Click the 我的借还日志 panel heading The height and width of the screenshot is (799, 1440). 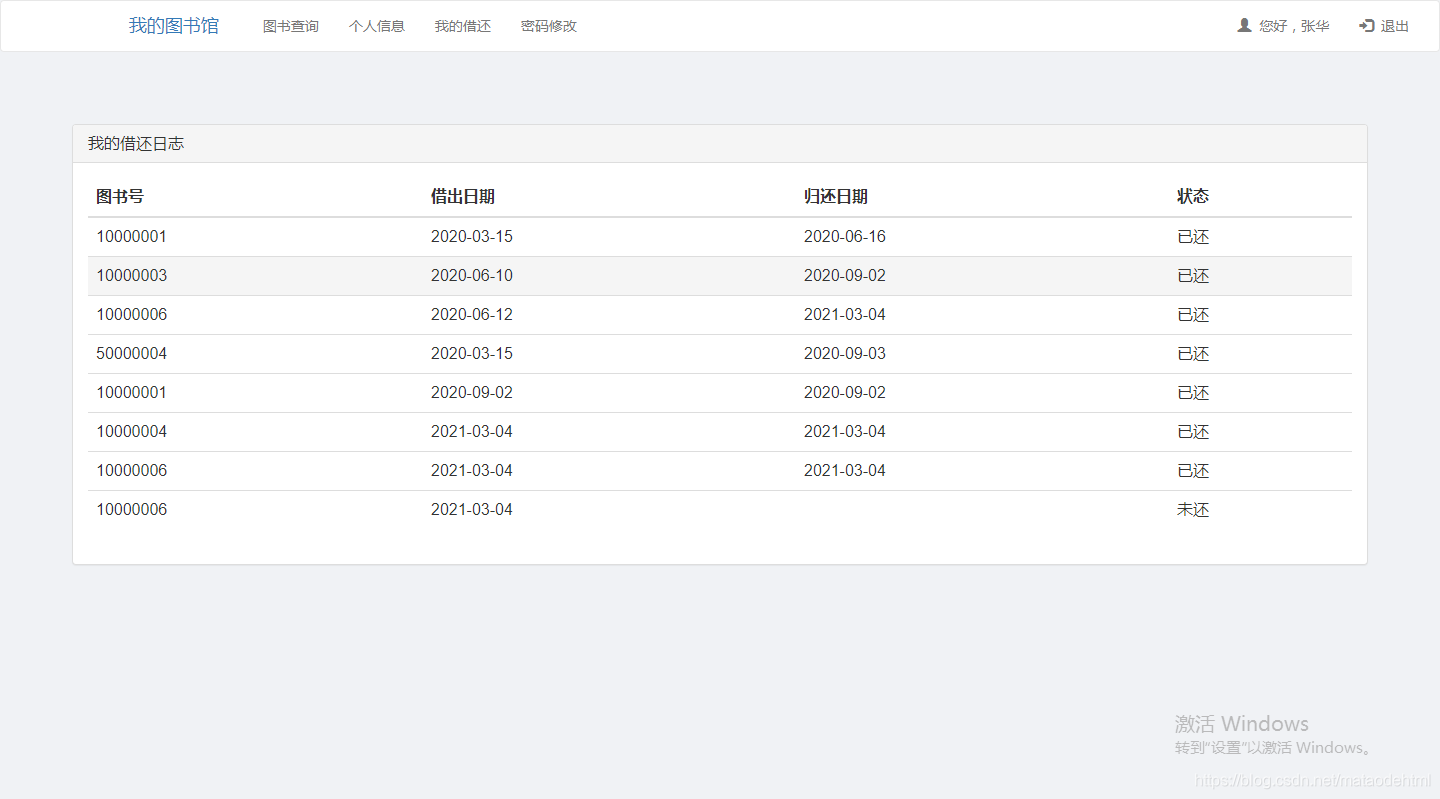136,144
